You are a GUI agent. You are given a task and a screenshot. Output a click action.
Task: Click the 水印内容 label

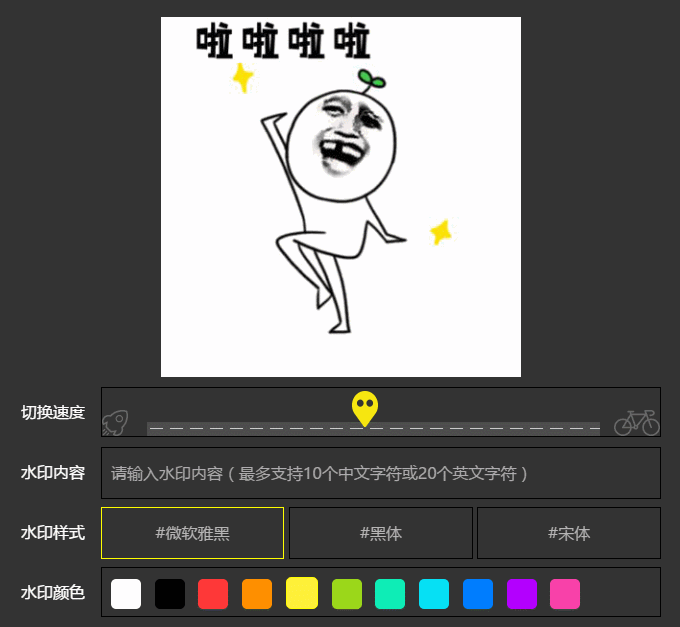coord(52,473)
